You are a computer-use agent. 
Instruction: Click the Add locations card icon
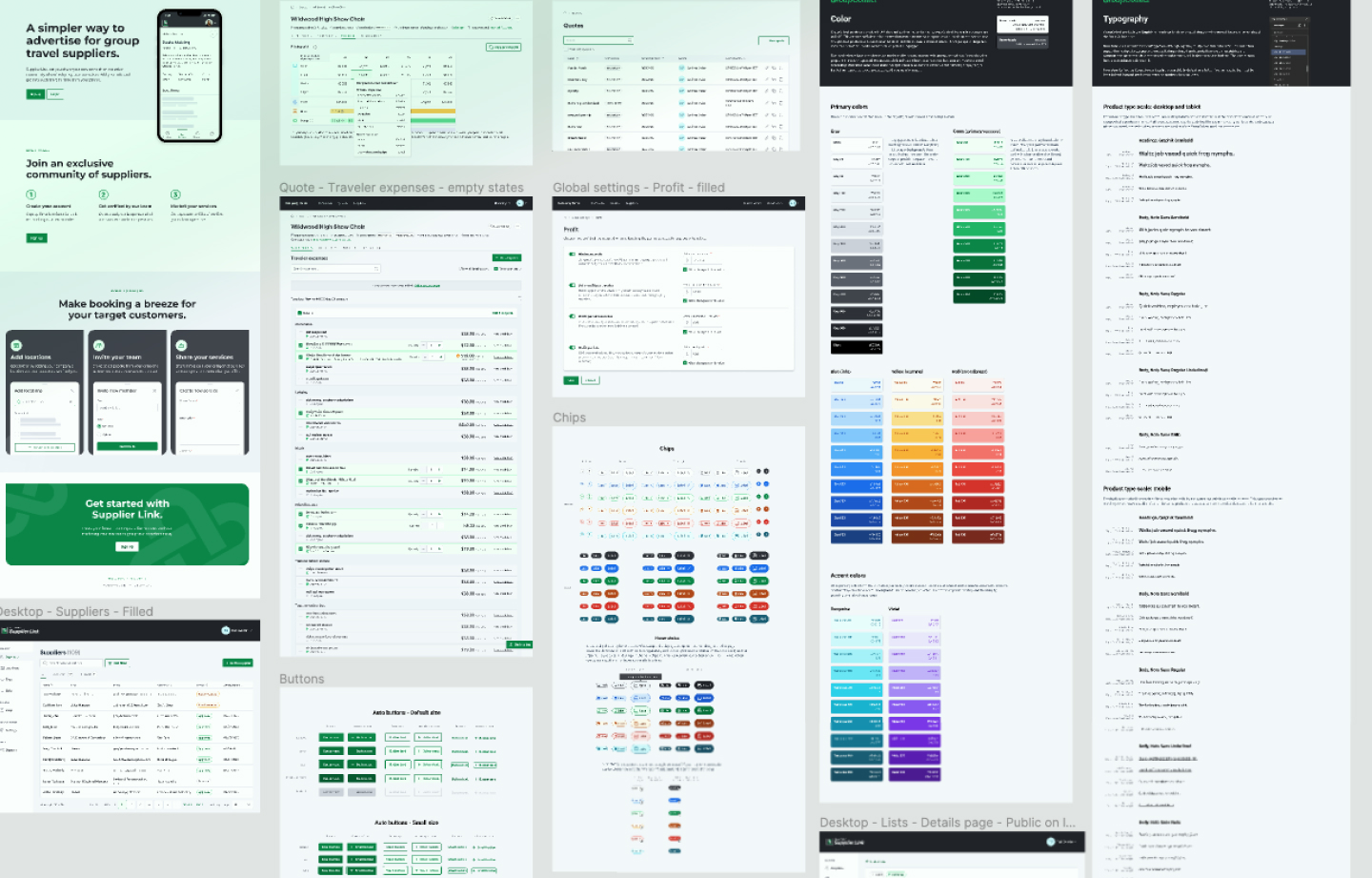(x=16, y=345)
